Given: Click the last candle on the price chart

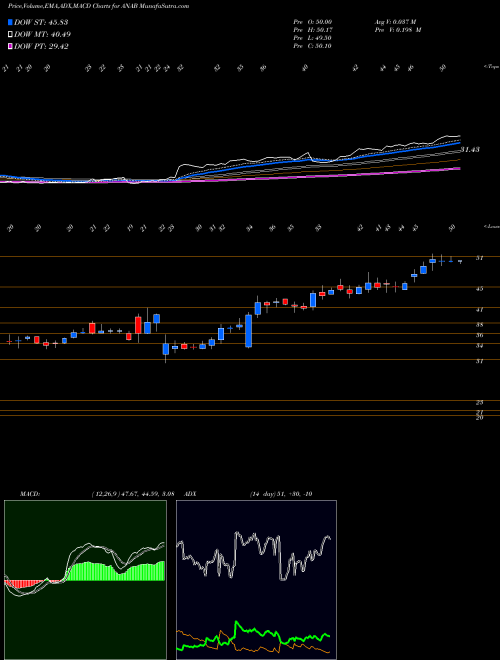Looking at the screenshot, I should (x=460, y=261).
